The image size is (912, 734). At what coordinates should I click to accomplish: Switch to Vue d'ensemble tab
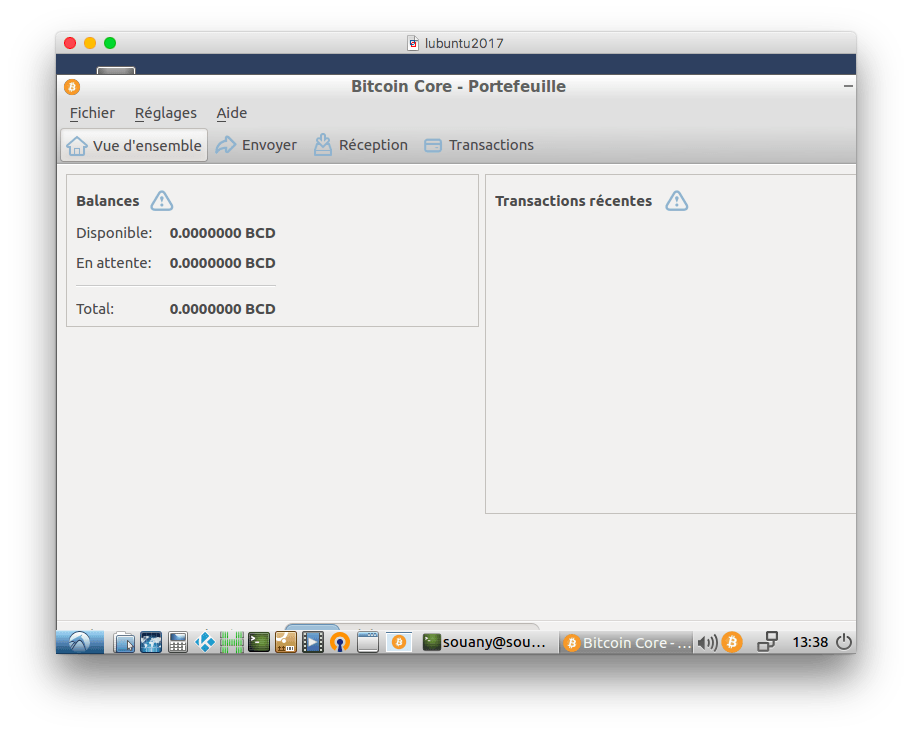[134, 145]
